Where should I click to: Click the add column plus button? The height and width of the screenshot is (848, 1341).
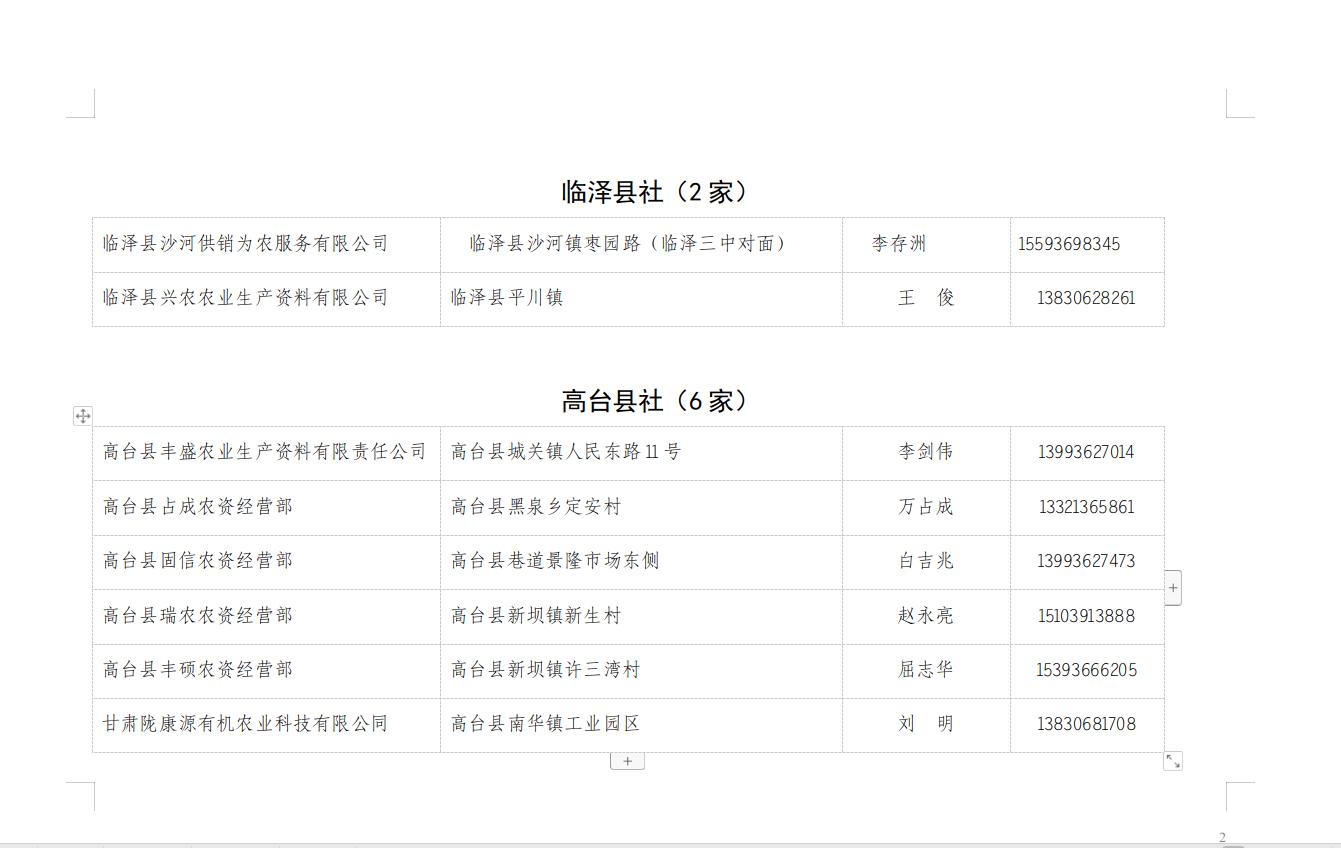click(x=1173, y=588)
